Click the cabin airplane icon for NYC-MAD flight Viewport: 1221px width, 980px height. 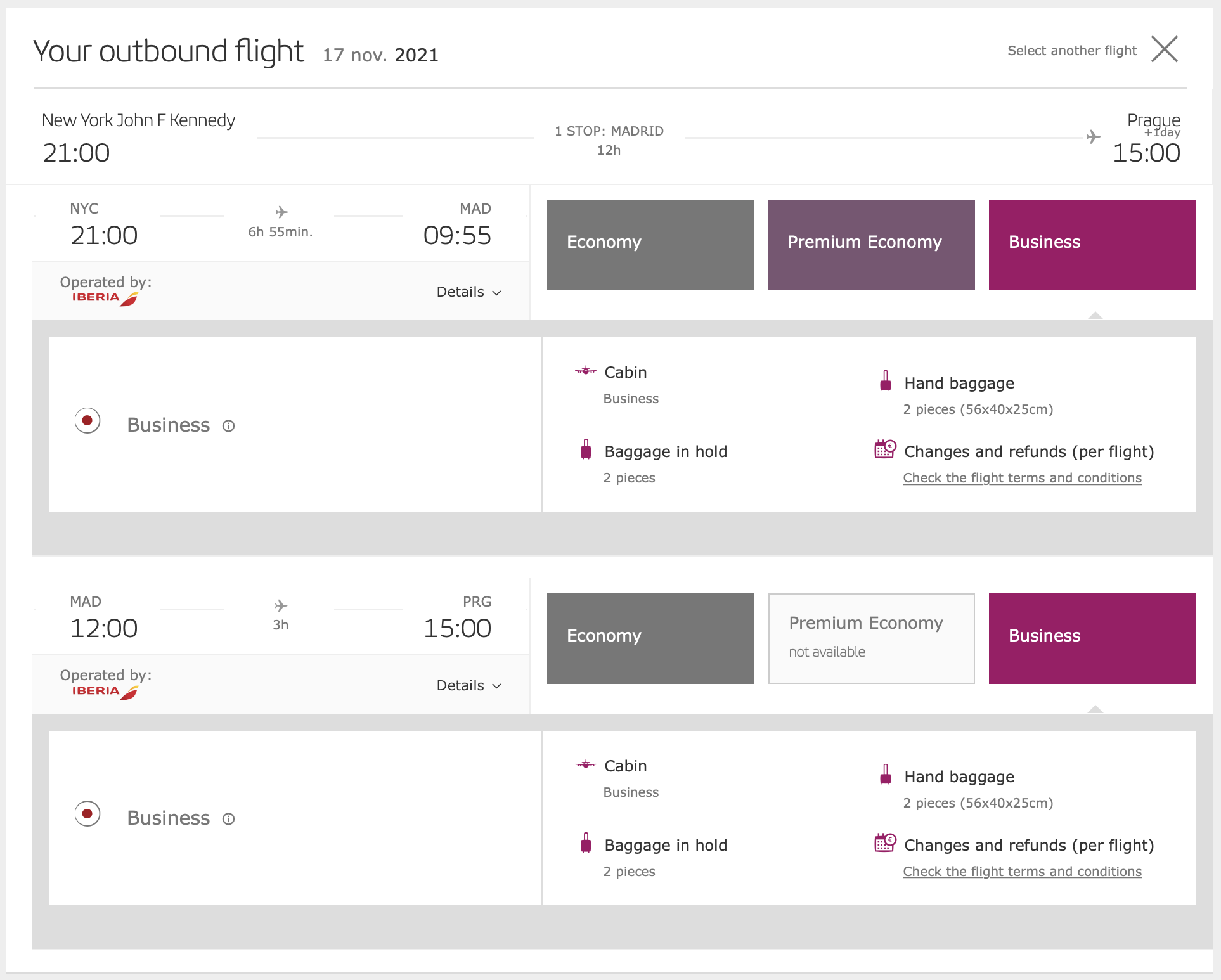(x=586, y=372)
